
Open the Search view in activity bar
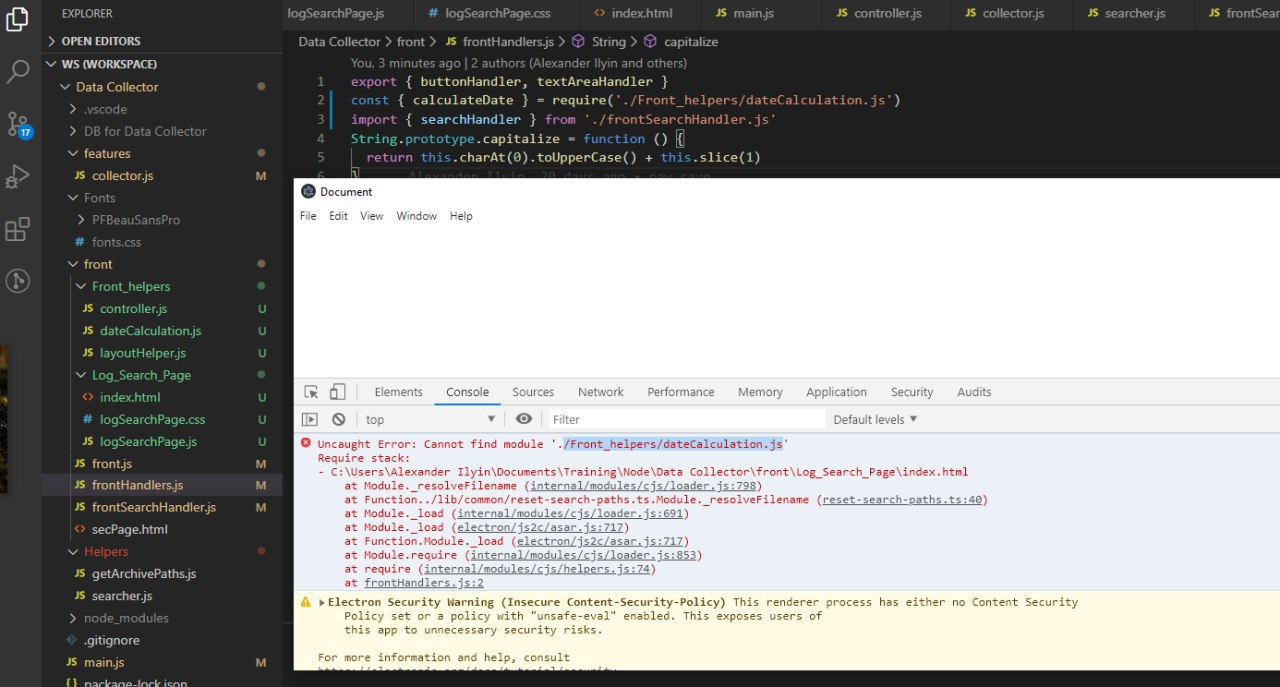[x=17, y=72]
